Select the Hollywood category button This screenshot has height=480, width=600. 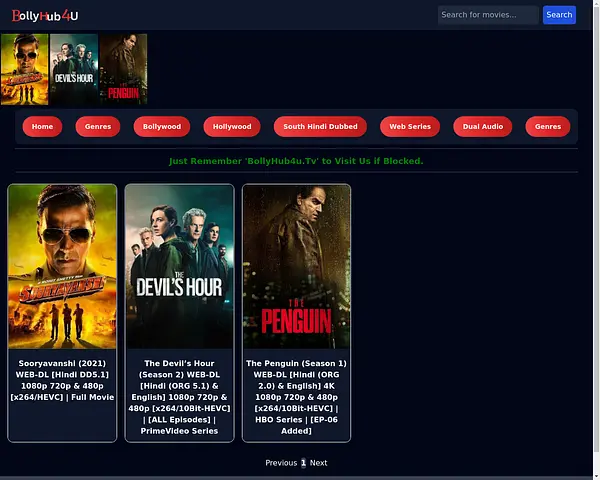tap(232, 127)
